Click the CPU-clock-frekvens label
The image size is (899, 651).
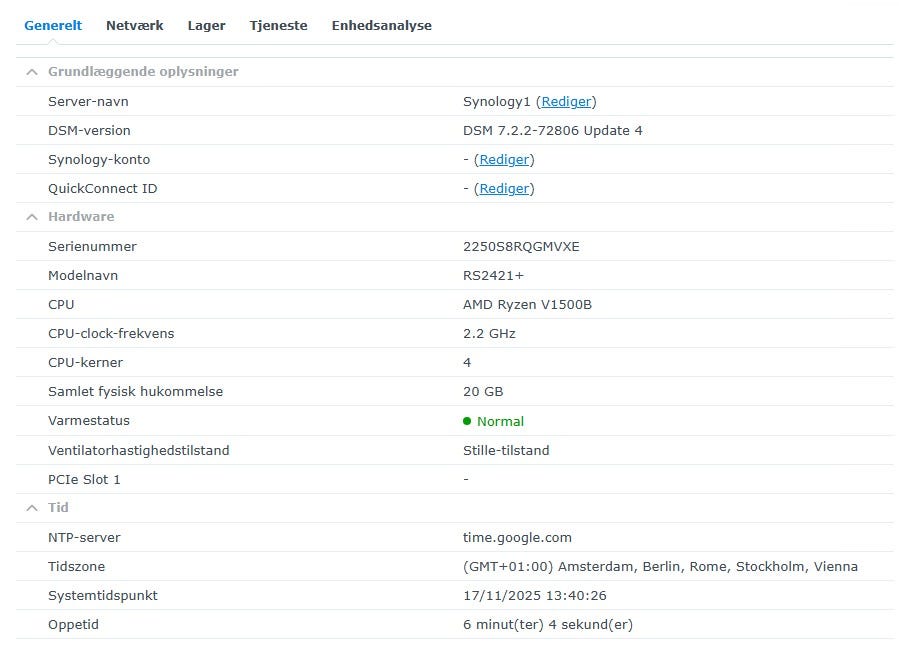(x=111, y=334)
